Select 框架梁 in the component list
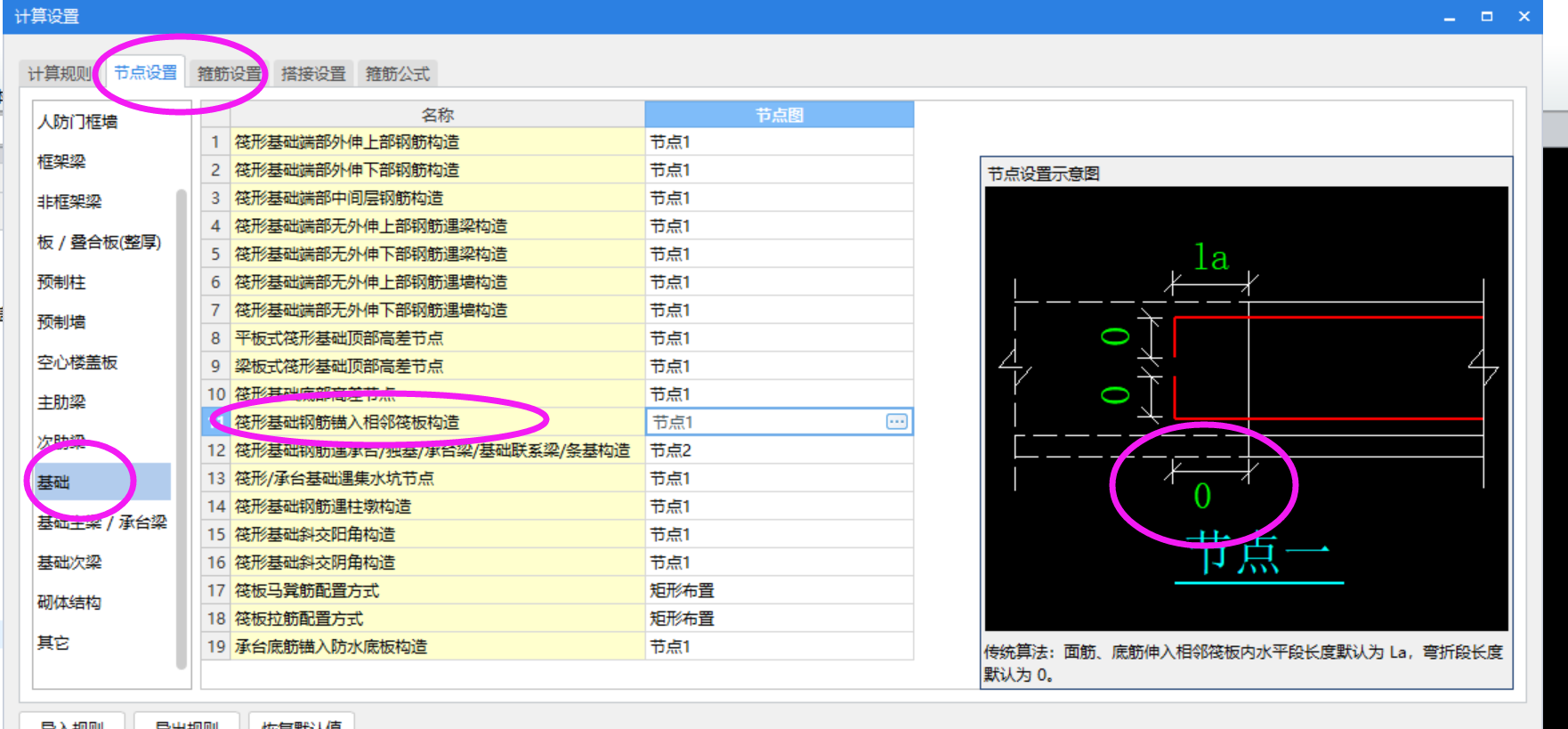The height and width of the screenshot is (729, 1568). (61, 162)
